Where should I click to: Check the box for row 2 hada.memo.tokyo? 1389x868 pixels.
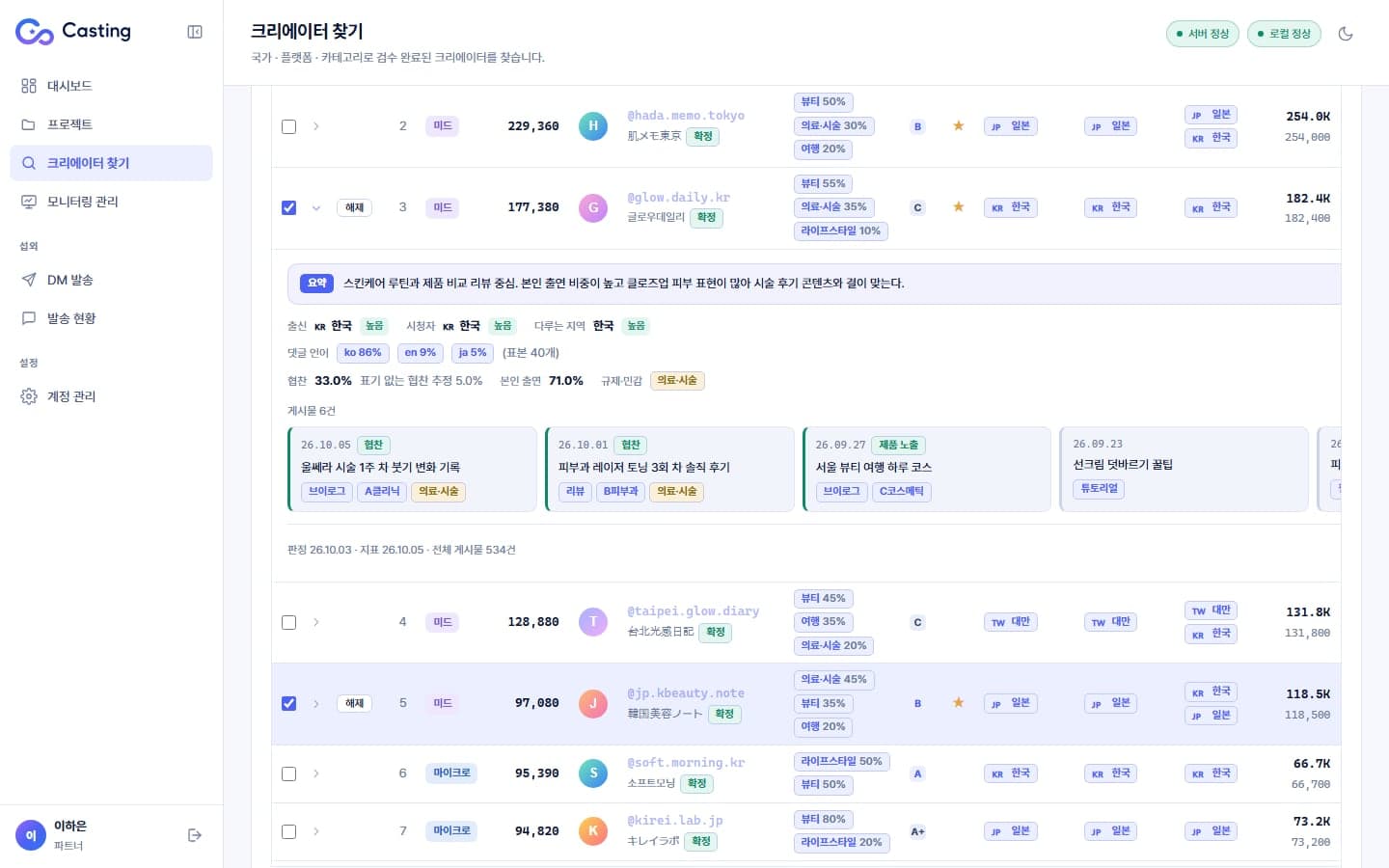288,126
